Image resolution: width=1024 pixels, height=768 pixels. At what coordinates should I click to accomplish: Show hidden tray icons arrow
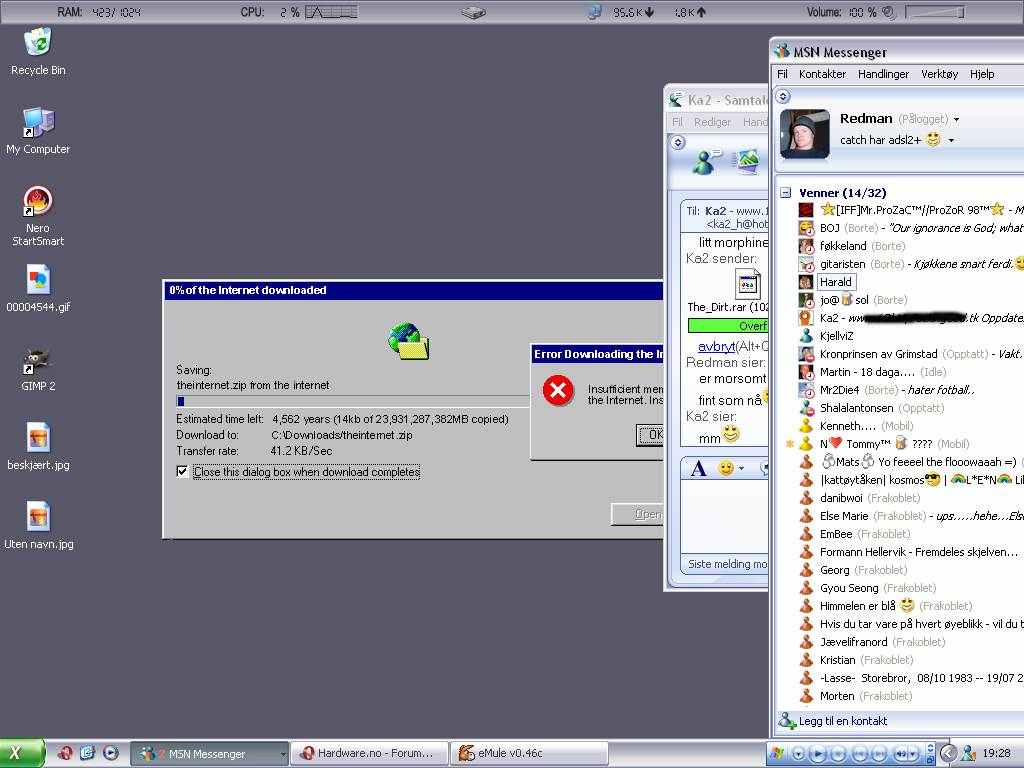point(949,754)
